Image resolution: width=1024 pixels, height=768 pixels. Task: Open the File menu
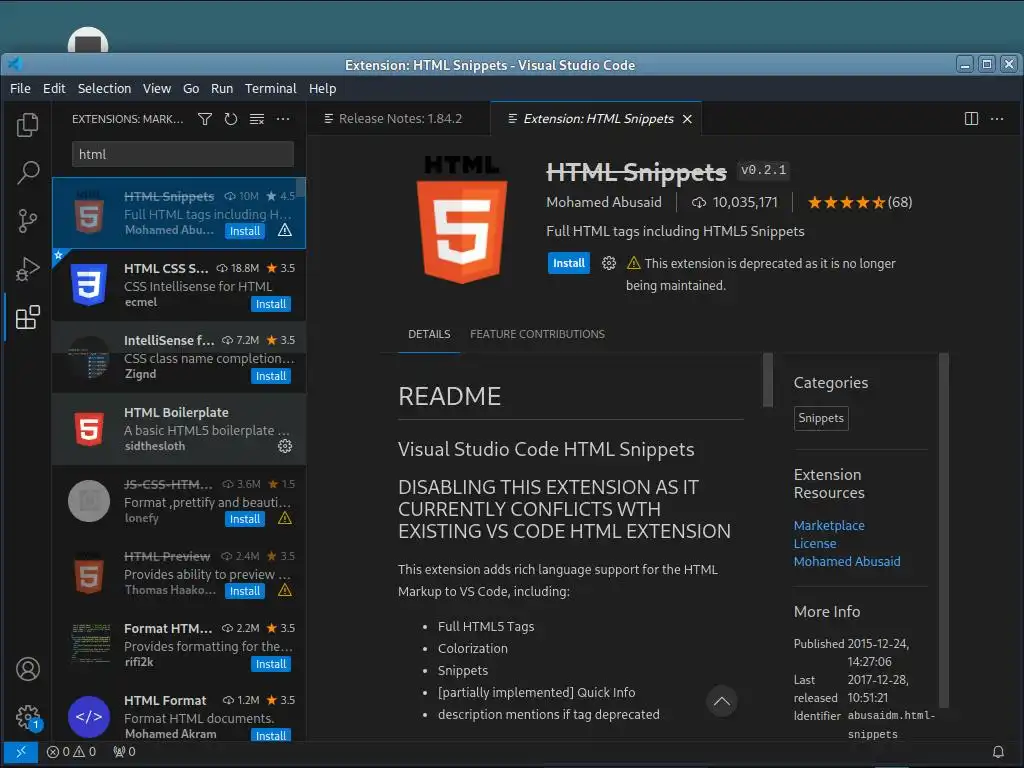20,88
